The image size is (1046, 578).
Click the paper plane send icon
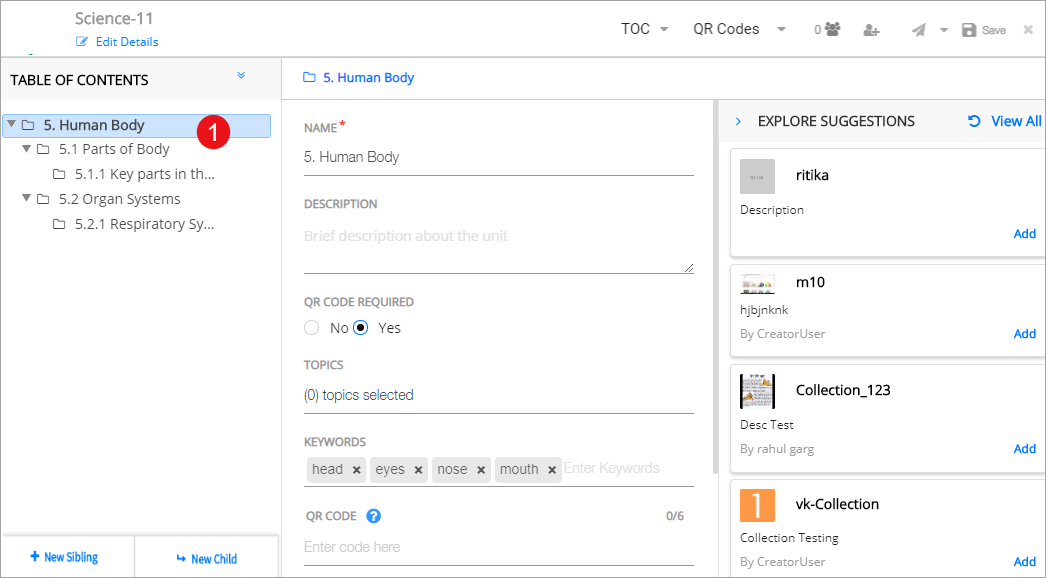pos(919,30)
